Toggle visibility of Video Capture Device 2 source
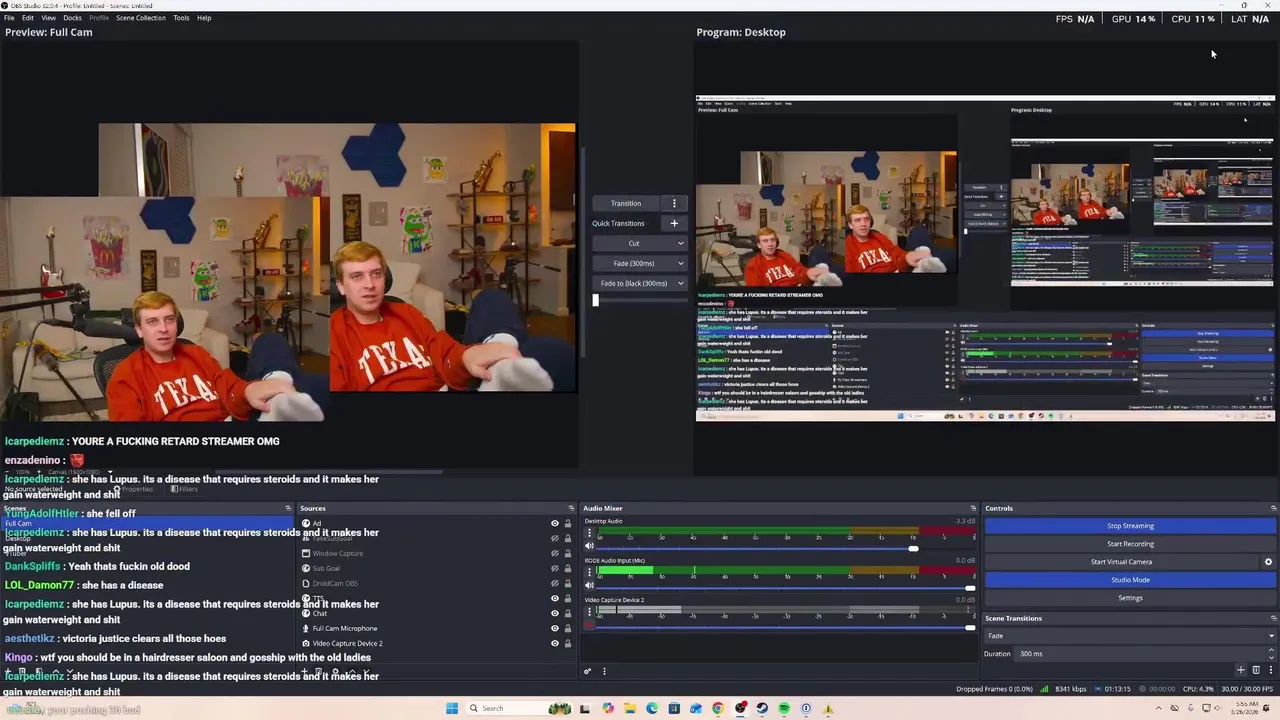The image size is (1280, 720). coord(555,643)
